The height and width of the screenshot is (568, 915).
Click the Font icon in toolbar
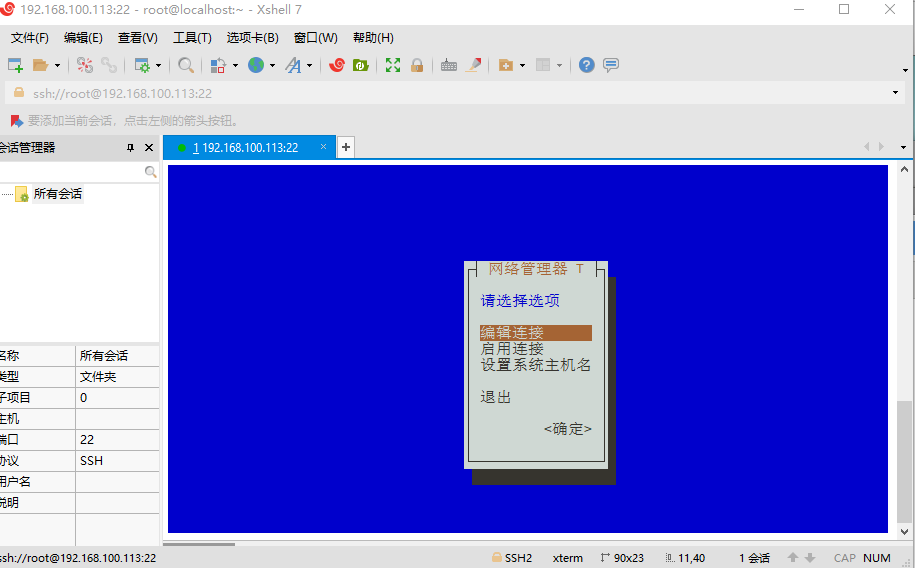click(293, 65)
